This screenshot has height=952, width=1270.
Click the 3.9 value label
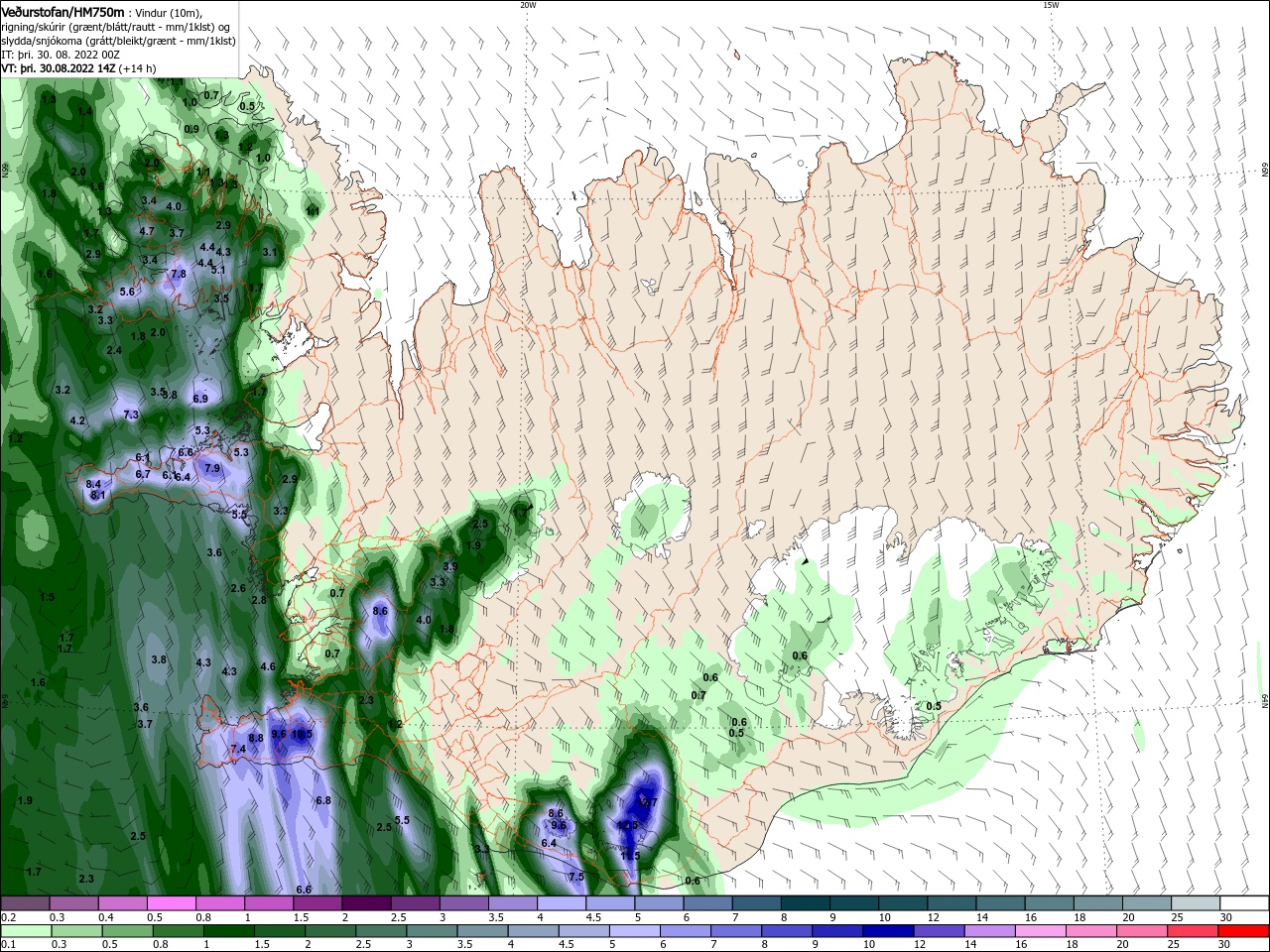click(449, 567)
